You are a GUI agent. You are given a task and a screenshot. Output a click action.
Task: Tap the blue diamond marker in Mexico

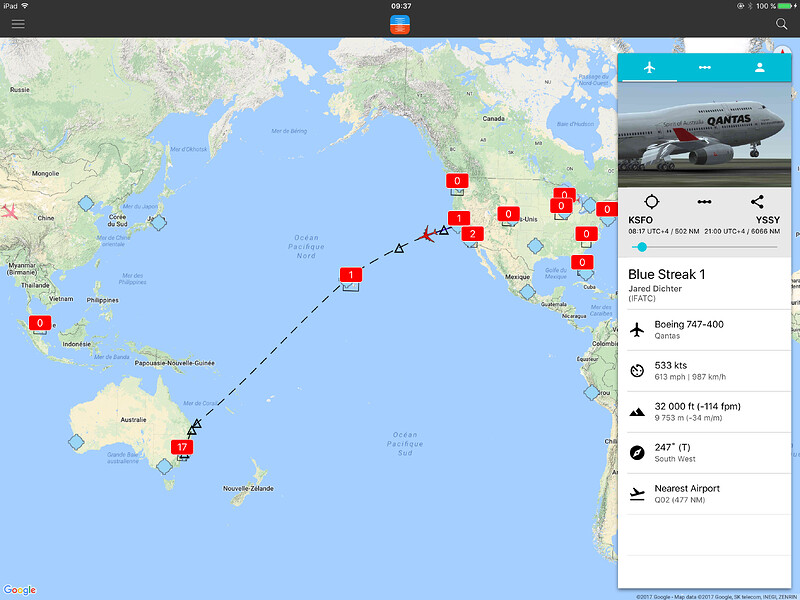(x=528, y=292)
